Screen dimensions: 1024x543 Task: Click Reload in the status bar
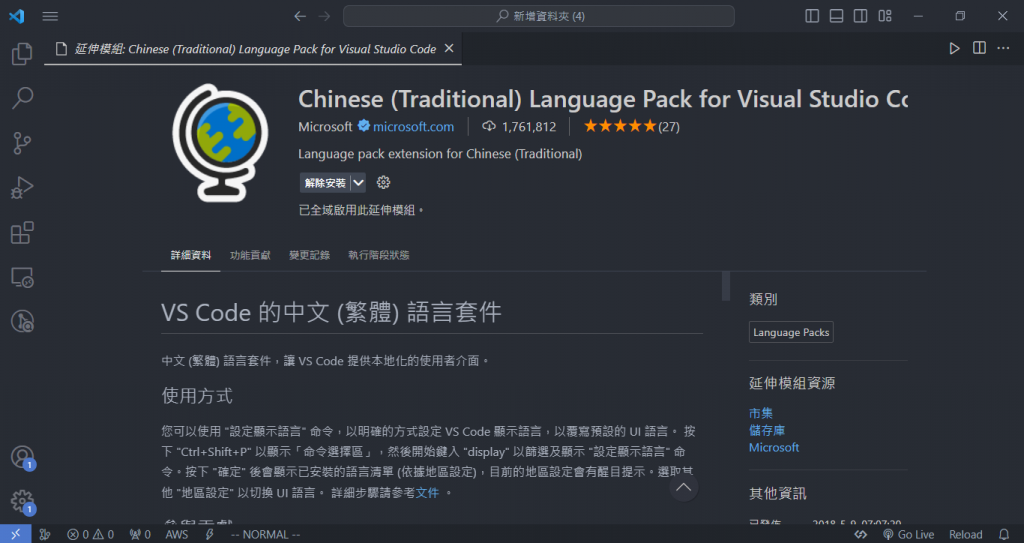pos(965,535)
